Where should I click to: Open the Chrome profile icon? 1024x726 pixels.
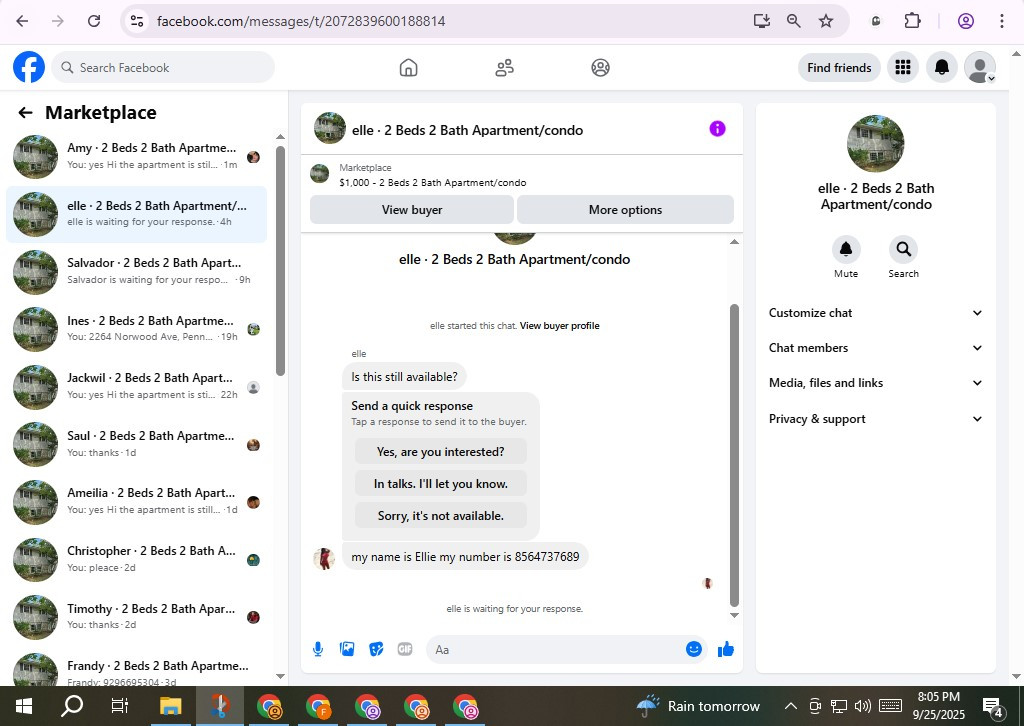(966, 21)
